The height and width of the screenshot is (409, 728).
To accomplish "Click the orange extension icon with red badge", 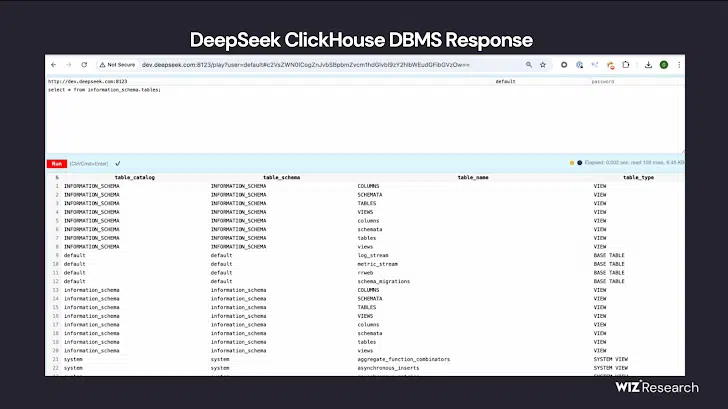I will pos(611,65).
